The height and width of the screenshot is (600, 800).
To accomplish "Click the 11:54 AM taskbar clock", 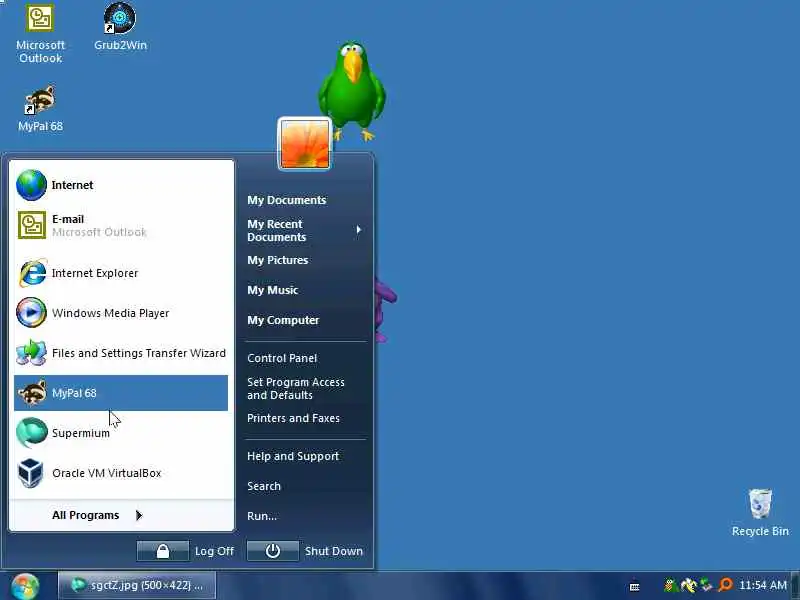I will coord(763,585).
